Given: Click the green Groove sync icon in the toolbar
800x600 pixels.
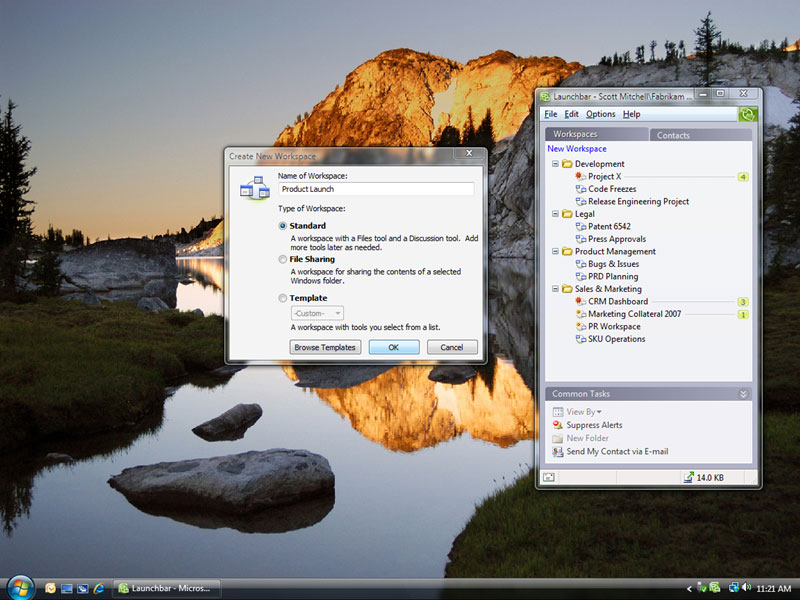Looking at the screenshot, I should (748, 114).
